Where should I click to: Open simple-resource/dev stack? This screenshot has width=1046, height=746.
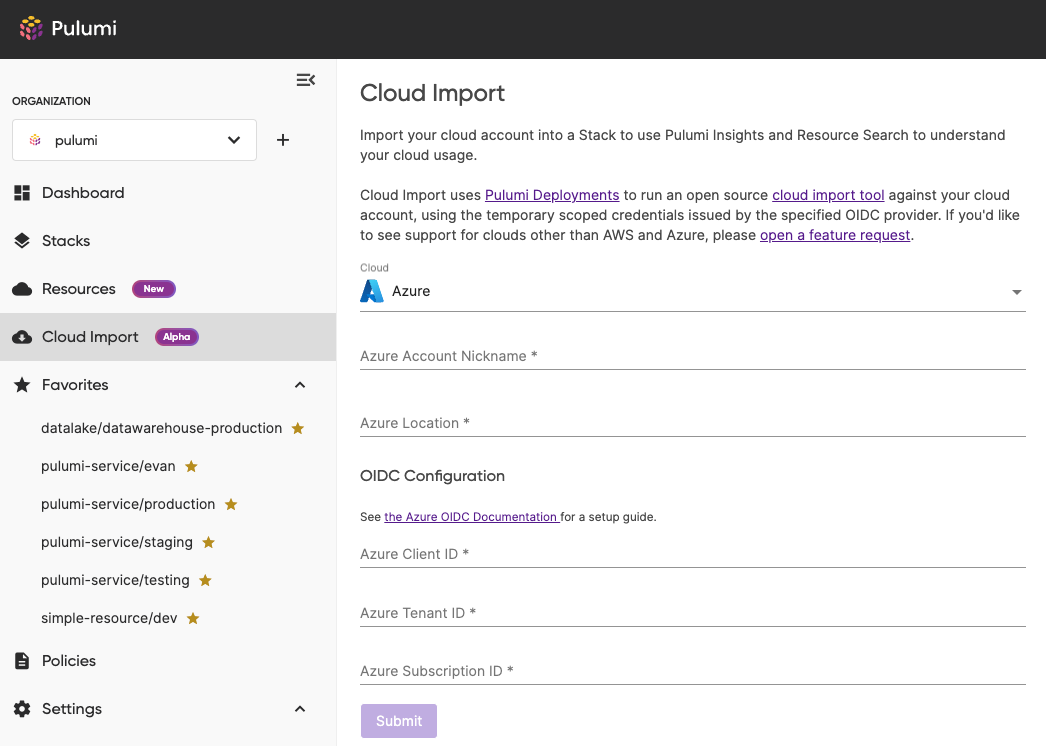pos(109,619)
